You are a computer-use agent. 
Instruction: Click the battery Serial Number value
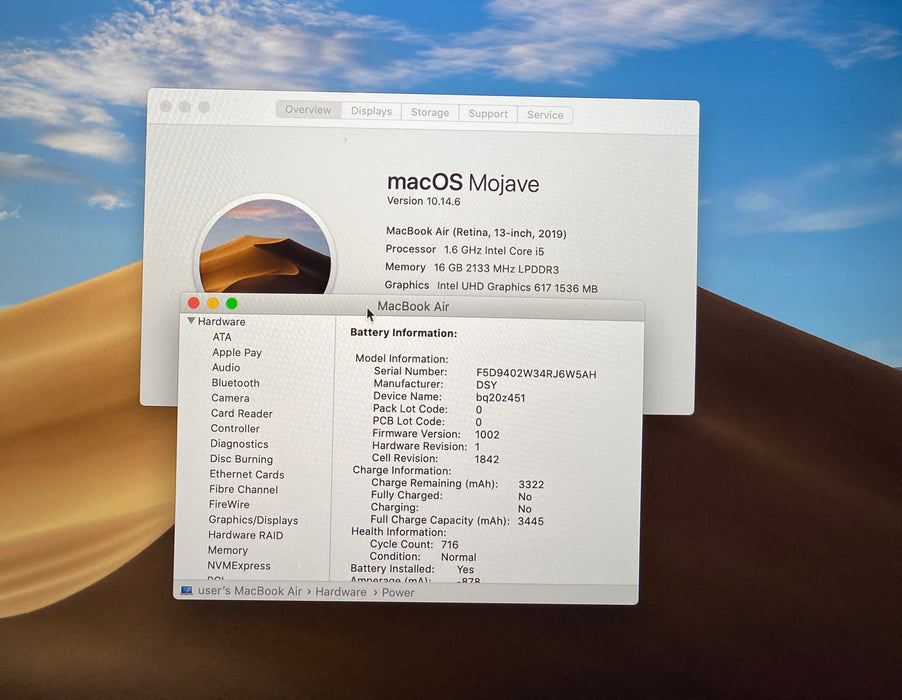(536, 374)
